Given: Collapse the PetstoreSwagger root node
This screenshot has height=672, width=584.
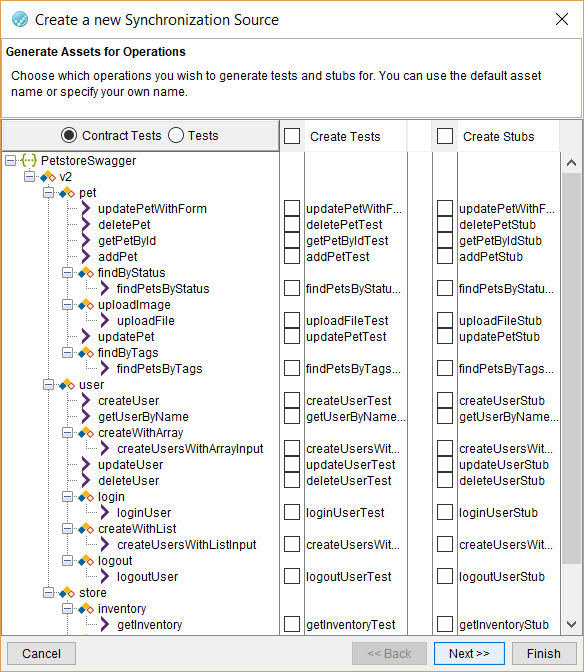Looking at the screenshot, I should (10, 161).
